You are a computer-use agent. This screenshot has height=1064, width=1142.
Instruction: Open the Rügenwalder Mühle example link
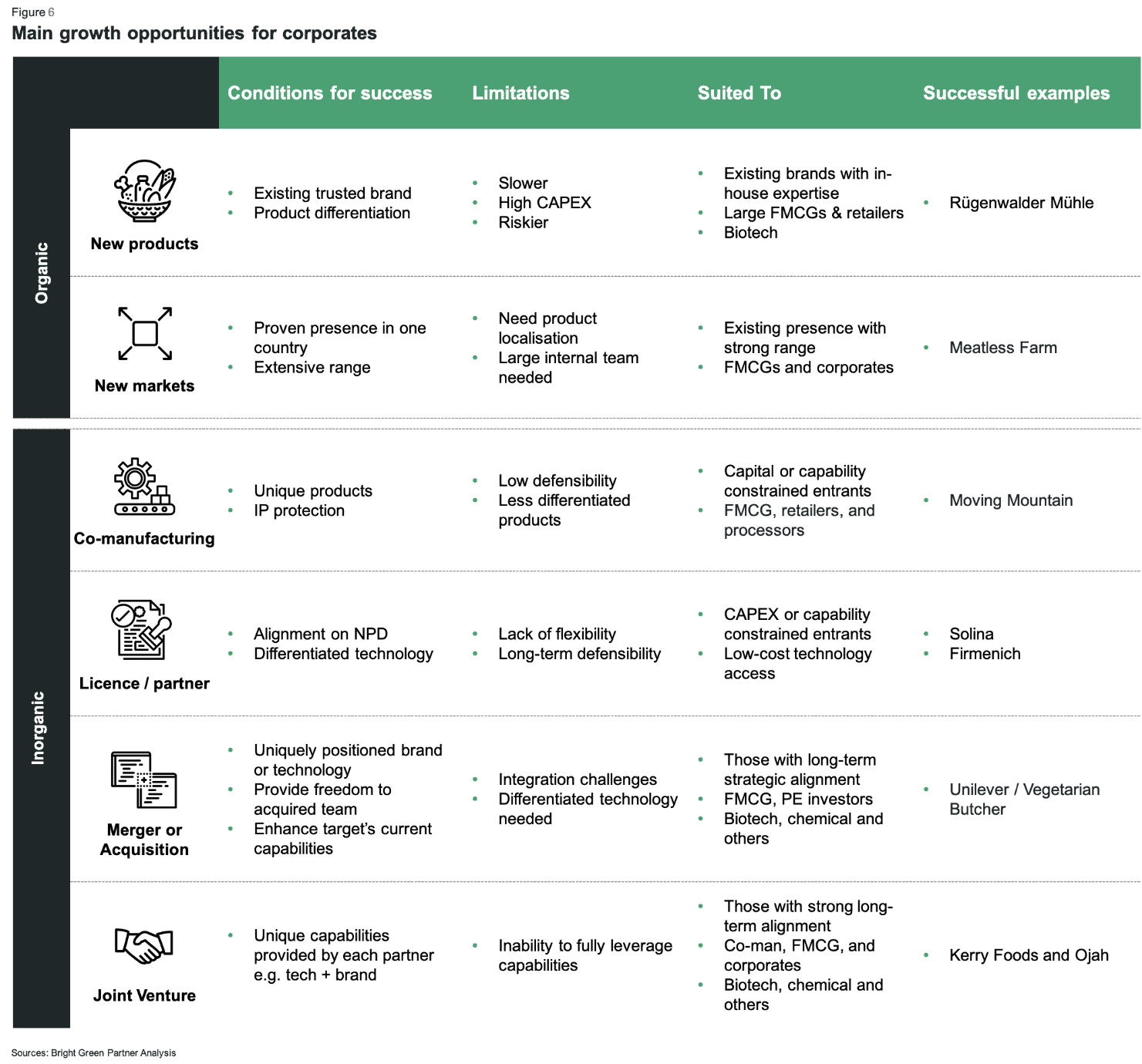[1023, 203]
